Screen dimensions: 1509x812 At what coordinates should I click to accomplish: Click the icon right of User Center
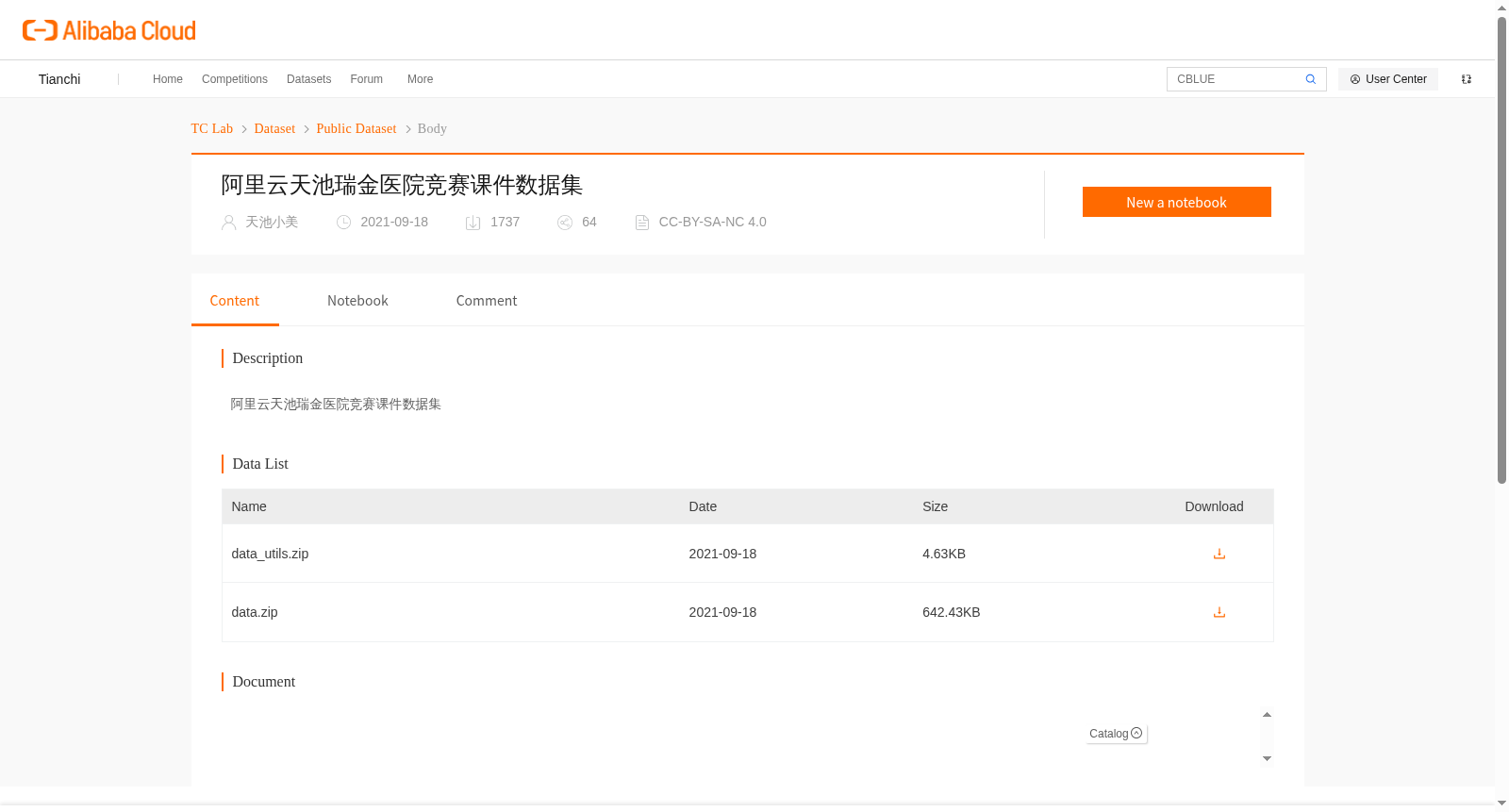pos(1467,79)
